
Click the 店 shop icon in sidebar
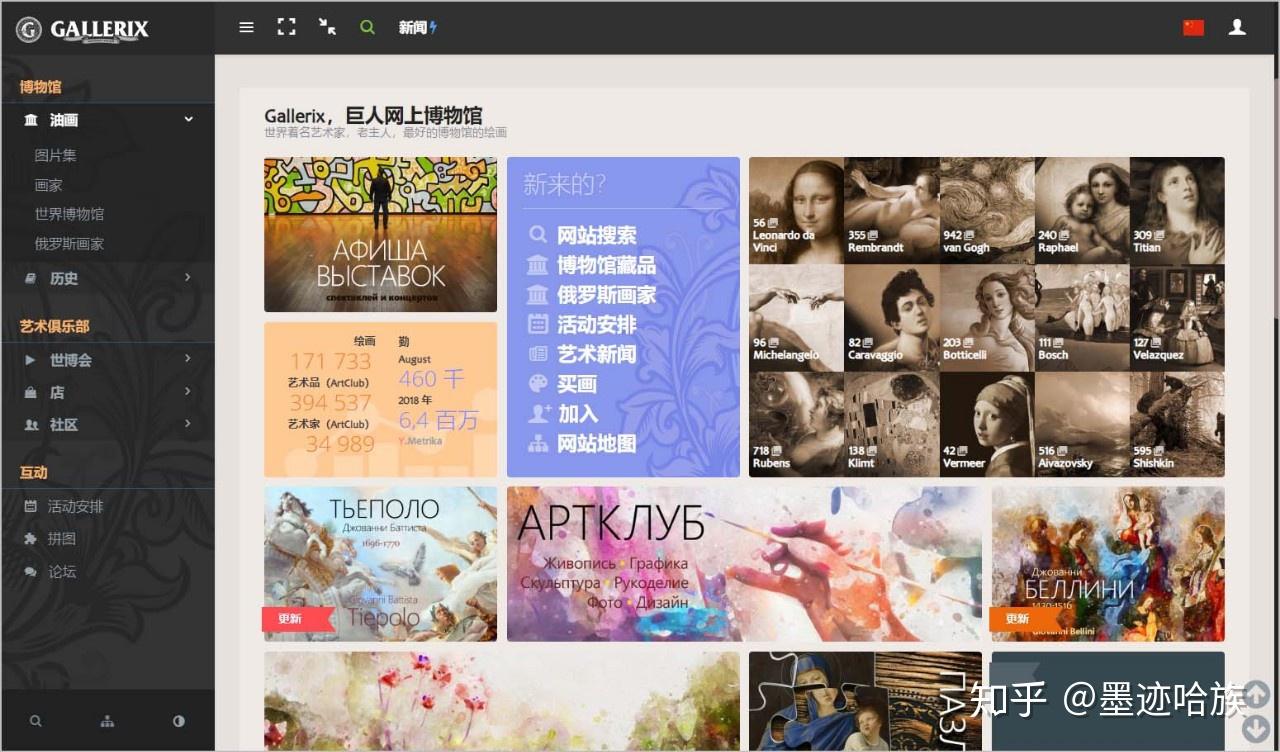pyautogui.click(x=30, y=392)
